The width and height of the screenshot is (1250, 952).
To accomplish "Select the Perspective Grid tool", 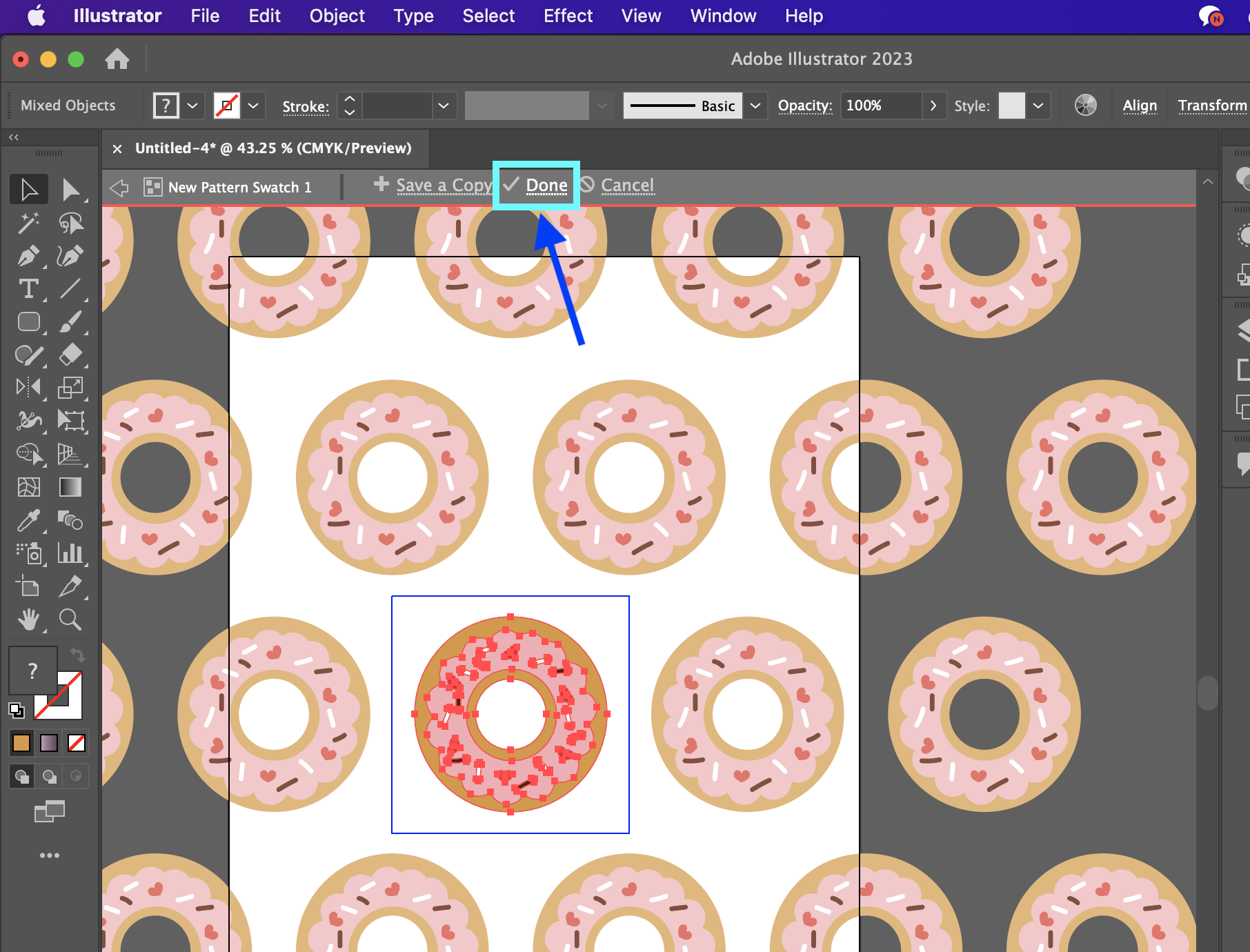I will [70, 453].
